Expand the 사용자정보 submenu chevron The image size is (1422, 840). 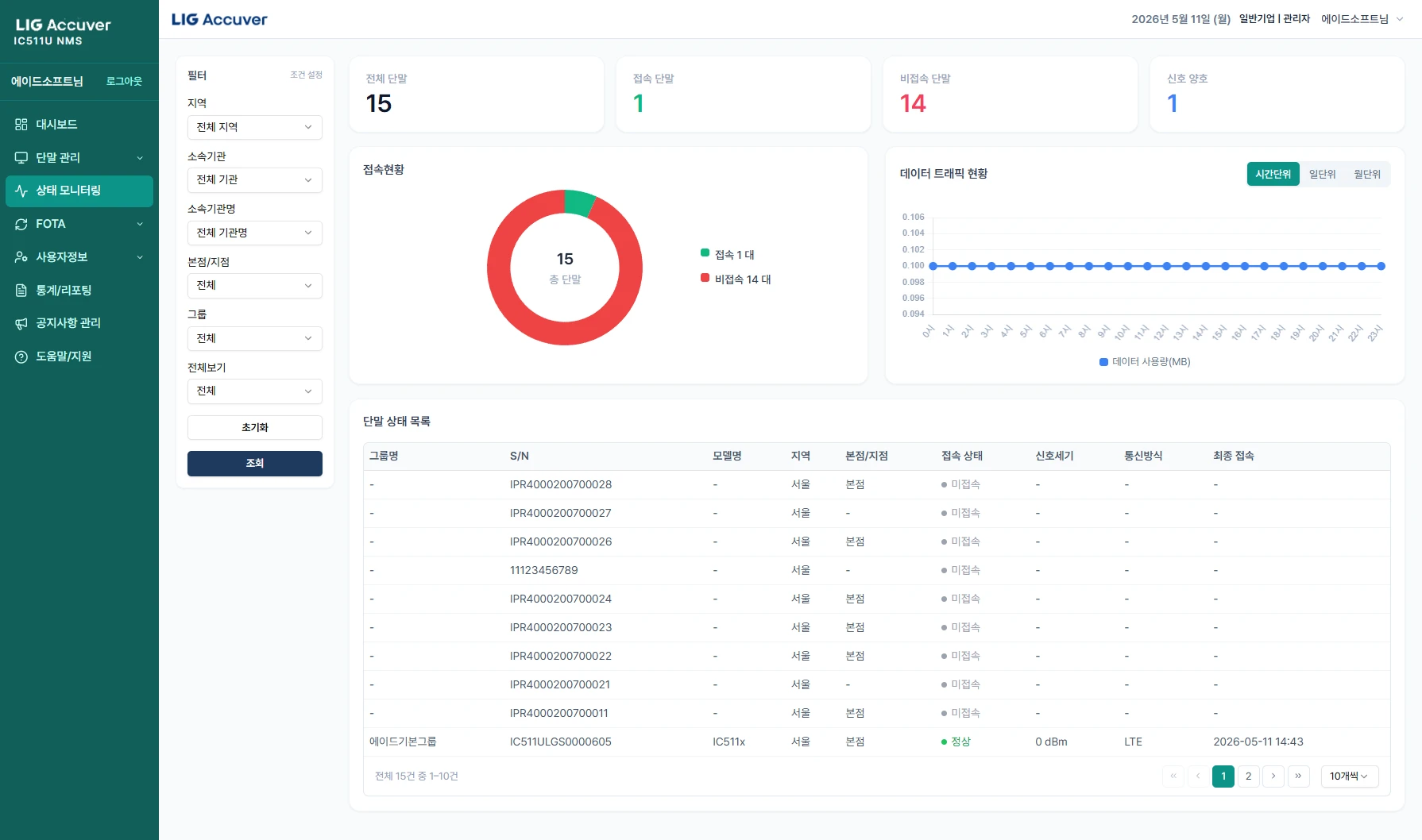(140, 257)
